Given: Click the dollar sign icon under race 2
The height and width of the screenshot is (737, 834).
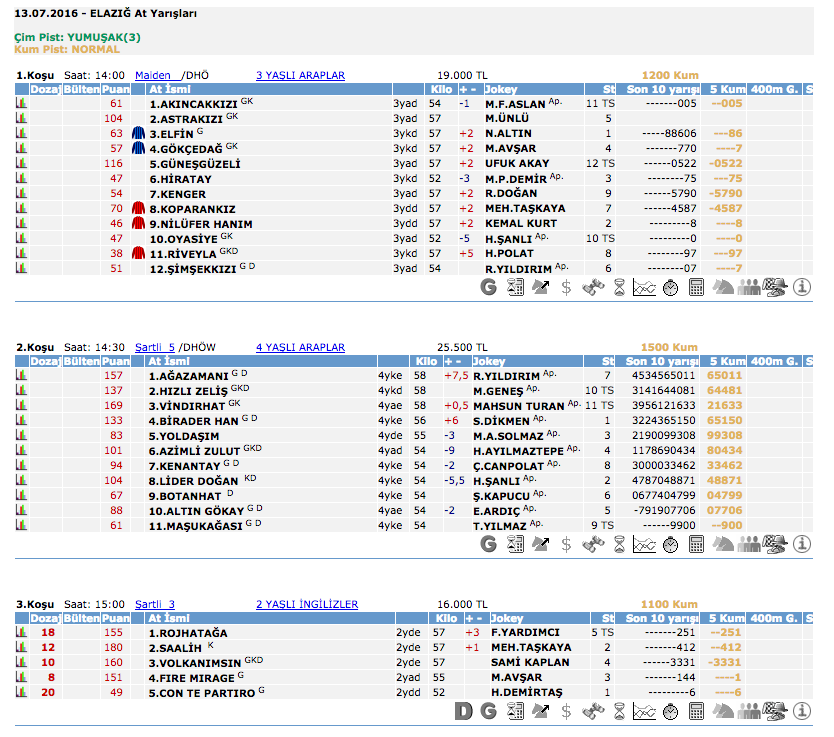Looking at the screenshot, I should point(567,544).
